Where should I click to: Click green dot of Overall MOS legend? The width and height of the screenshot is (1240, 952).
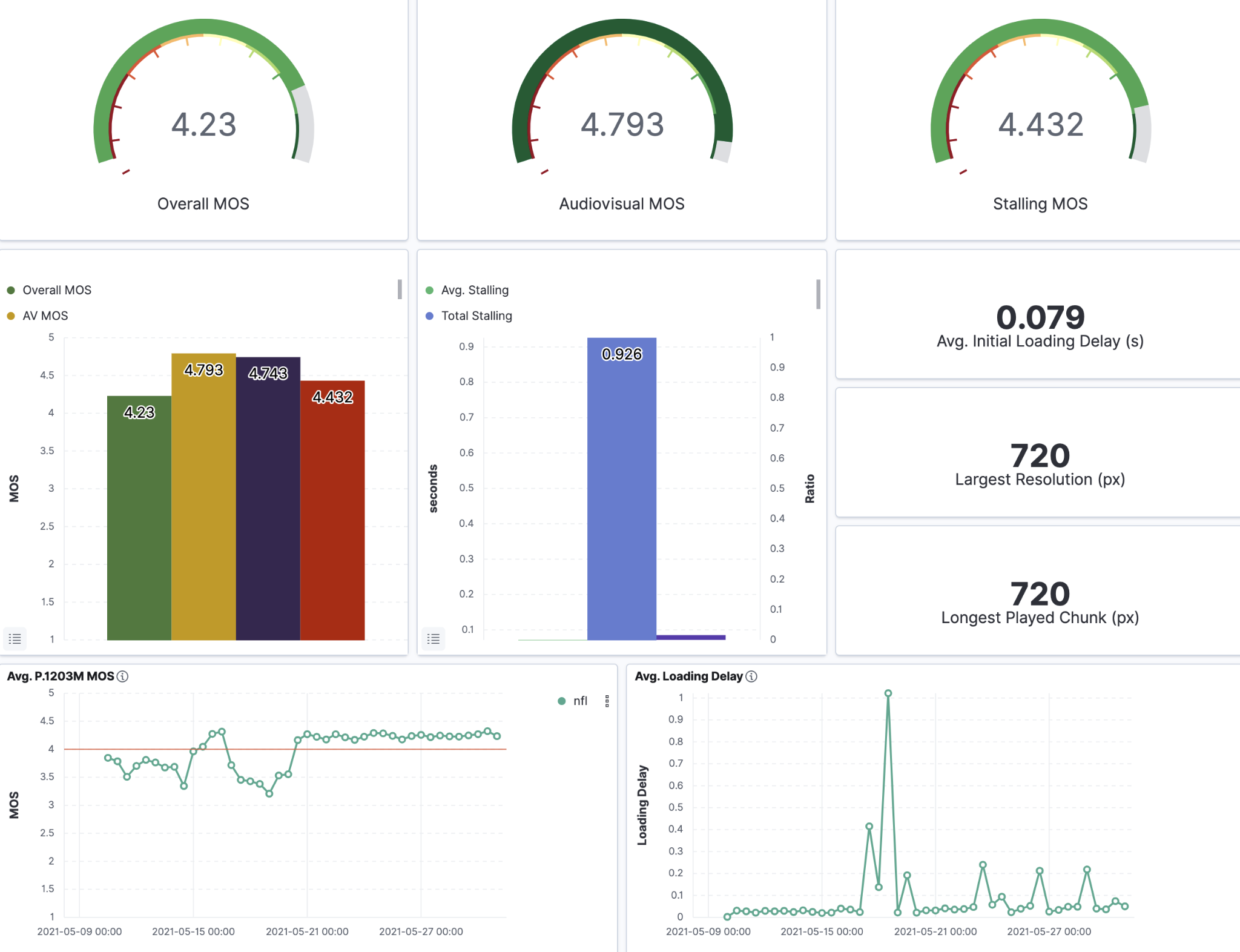11,290
